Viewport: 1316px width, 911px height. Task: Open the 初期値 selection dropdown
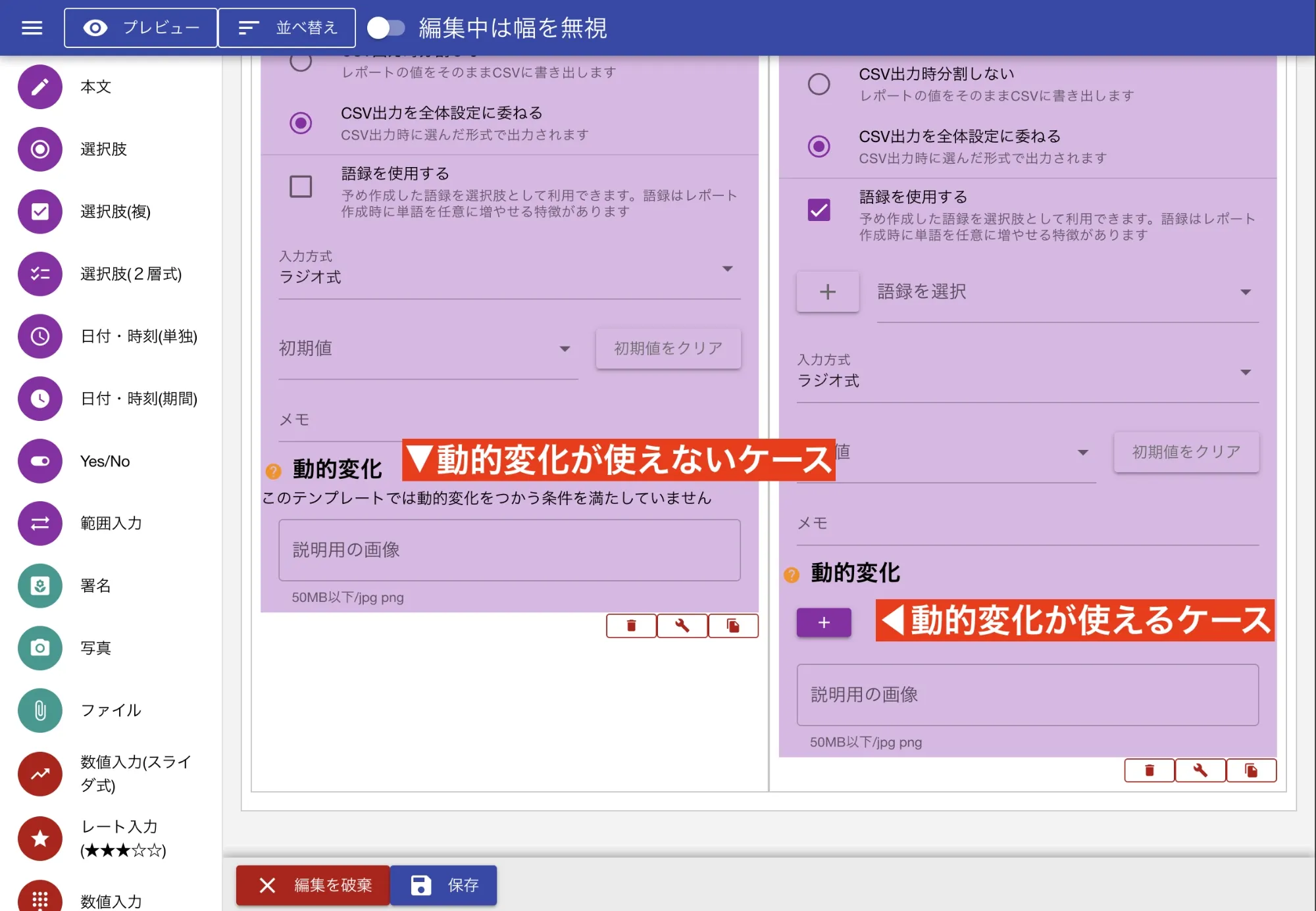[x=565, y=349]
